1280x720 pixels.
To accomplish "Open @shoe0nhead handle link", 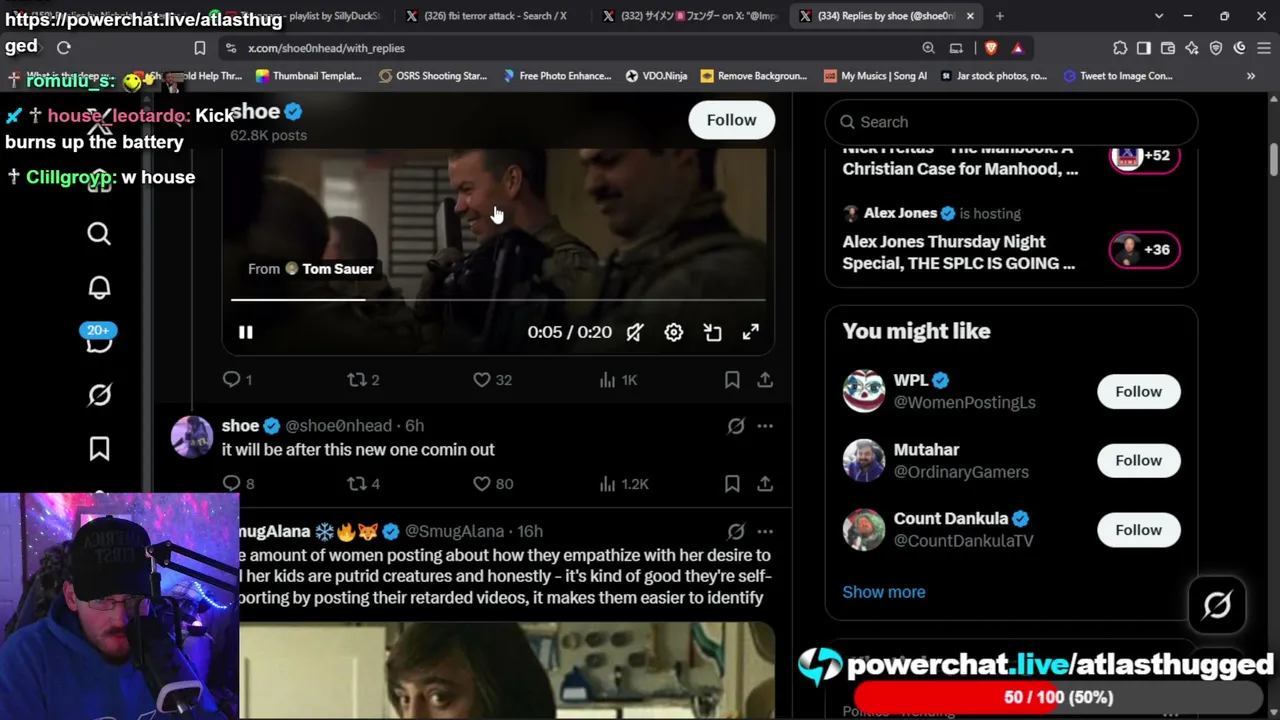I will (x=338, y=426).
